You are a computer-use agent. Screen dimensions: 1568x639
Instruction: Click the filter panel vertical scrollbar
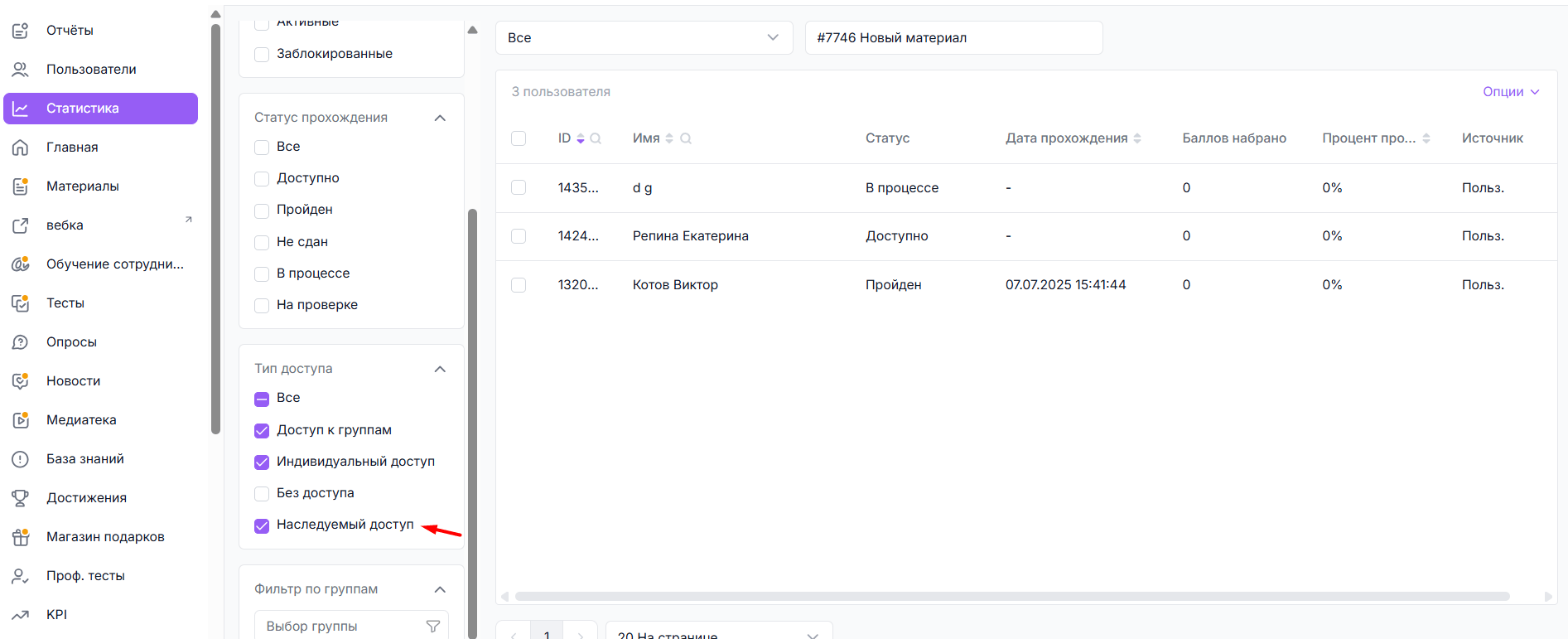pos(473,423)
